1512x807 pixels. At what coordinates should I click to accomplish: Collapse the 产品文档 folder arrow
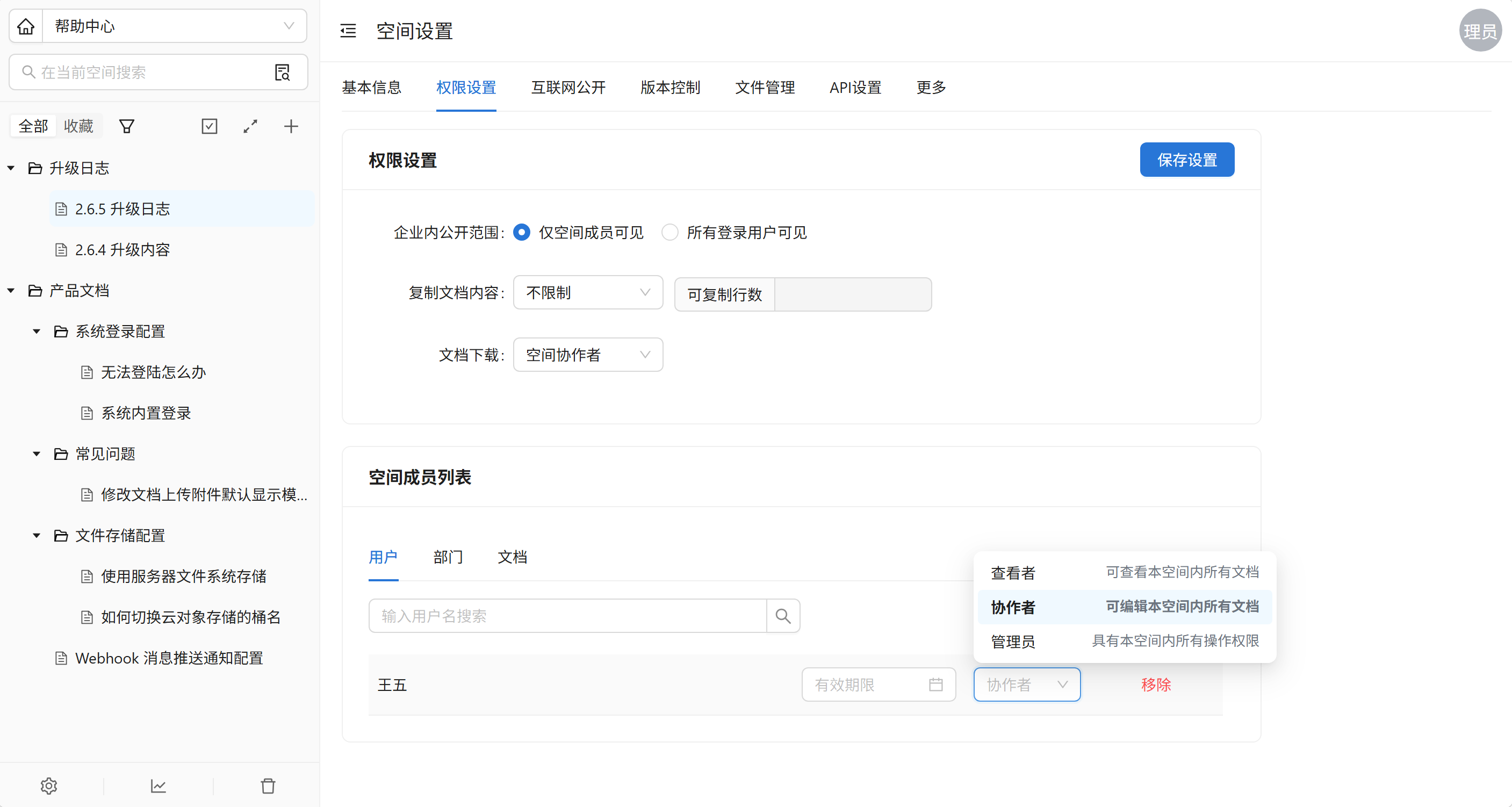[x=11, y=291]
